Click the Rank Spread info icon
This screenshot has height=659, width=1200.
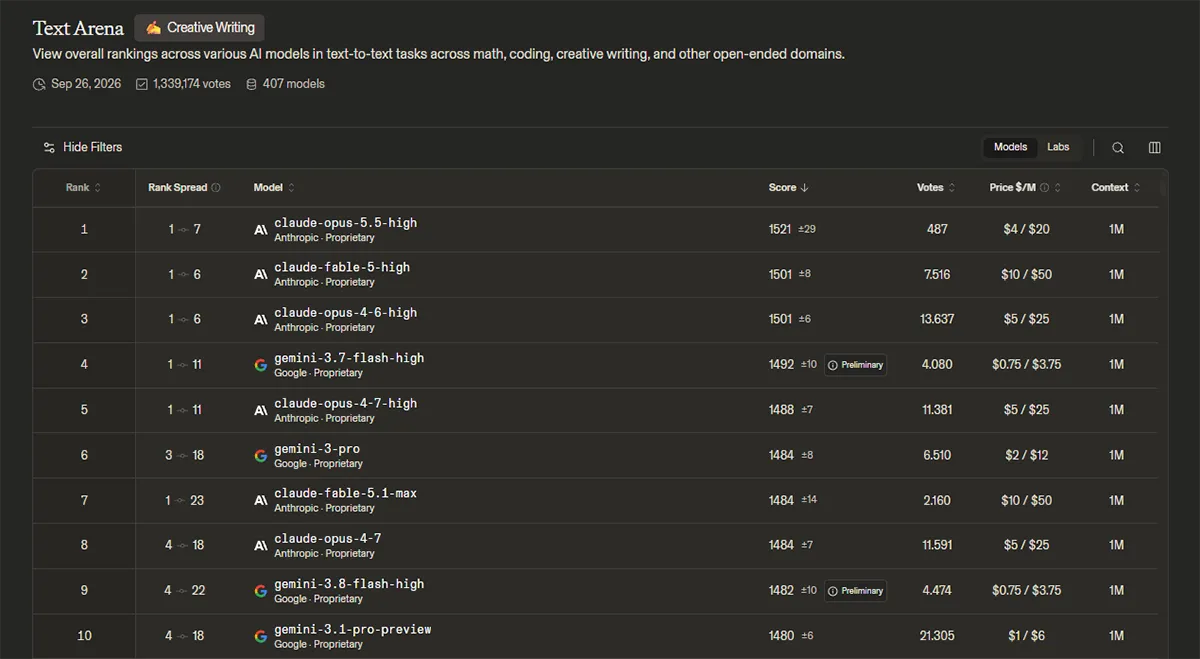(216, 188)
